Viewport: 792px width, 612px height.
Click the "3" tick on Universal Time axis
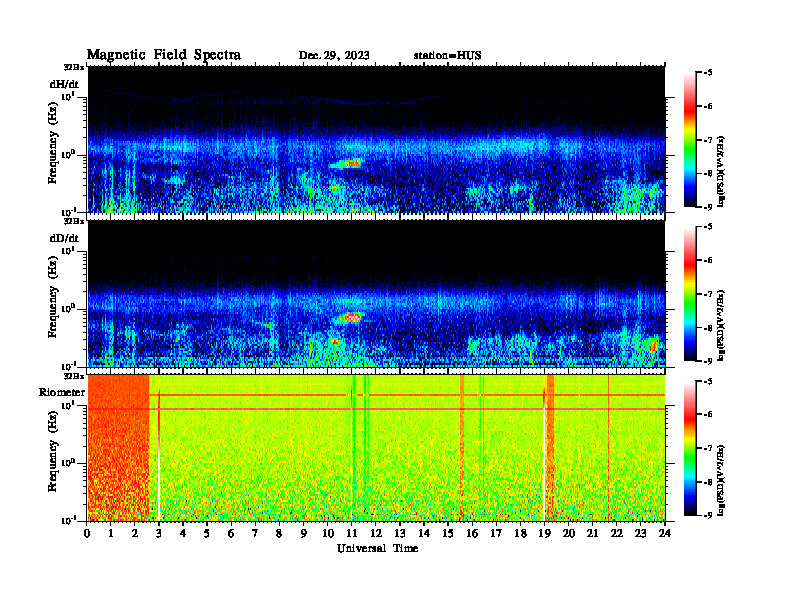coord(159,534)
